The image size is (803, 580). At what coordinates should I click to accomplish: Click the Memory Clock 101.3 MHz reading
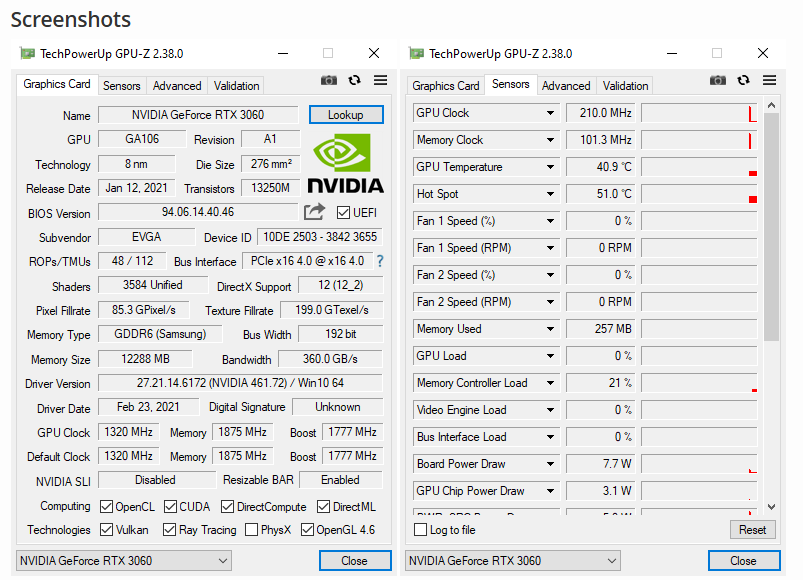pyautogui.click(x=601, y=140)
